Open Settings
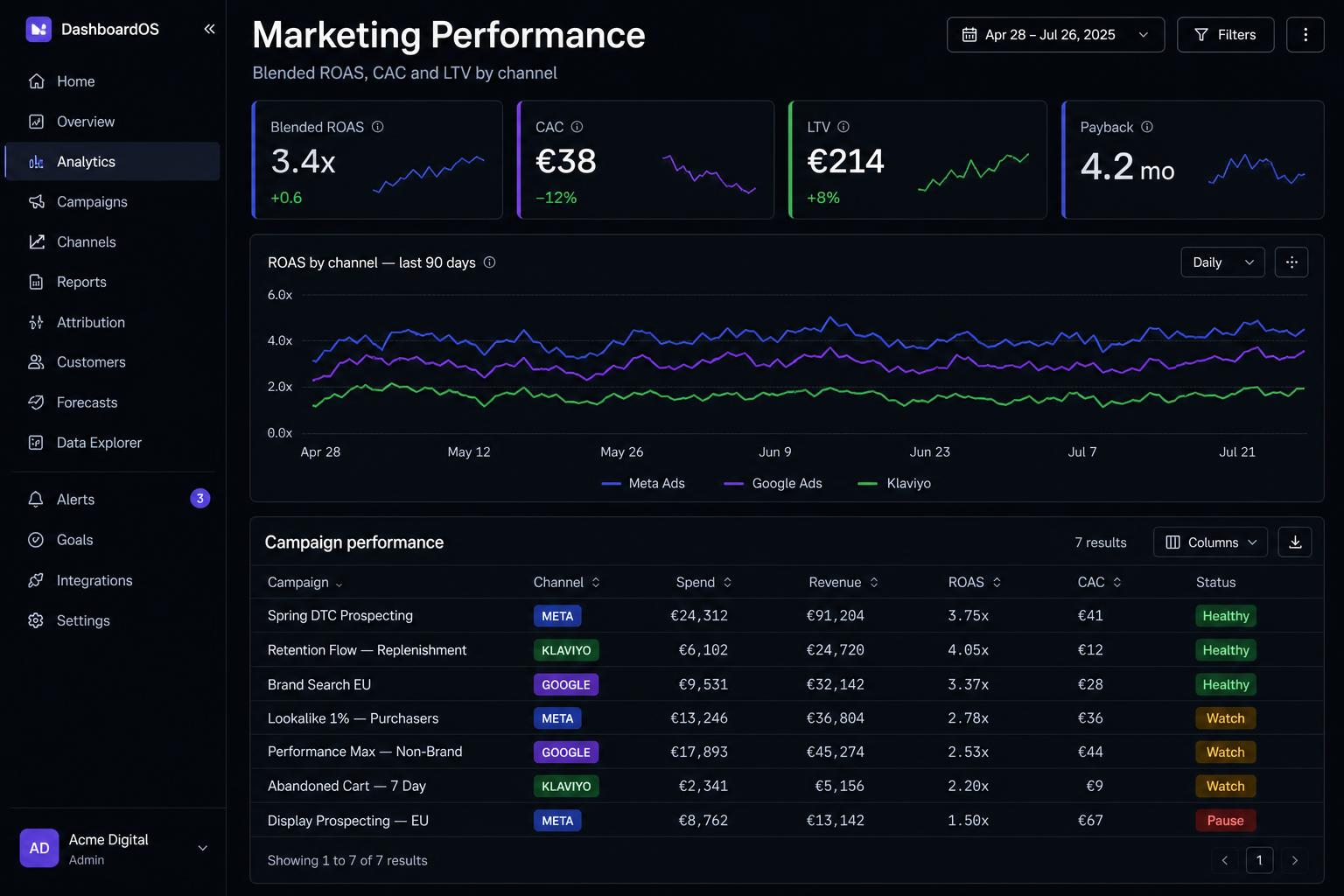The width and height of the screenshot is (1344, 896). coord(113,620)
